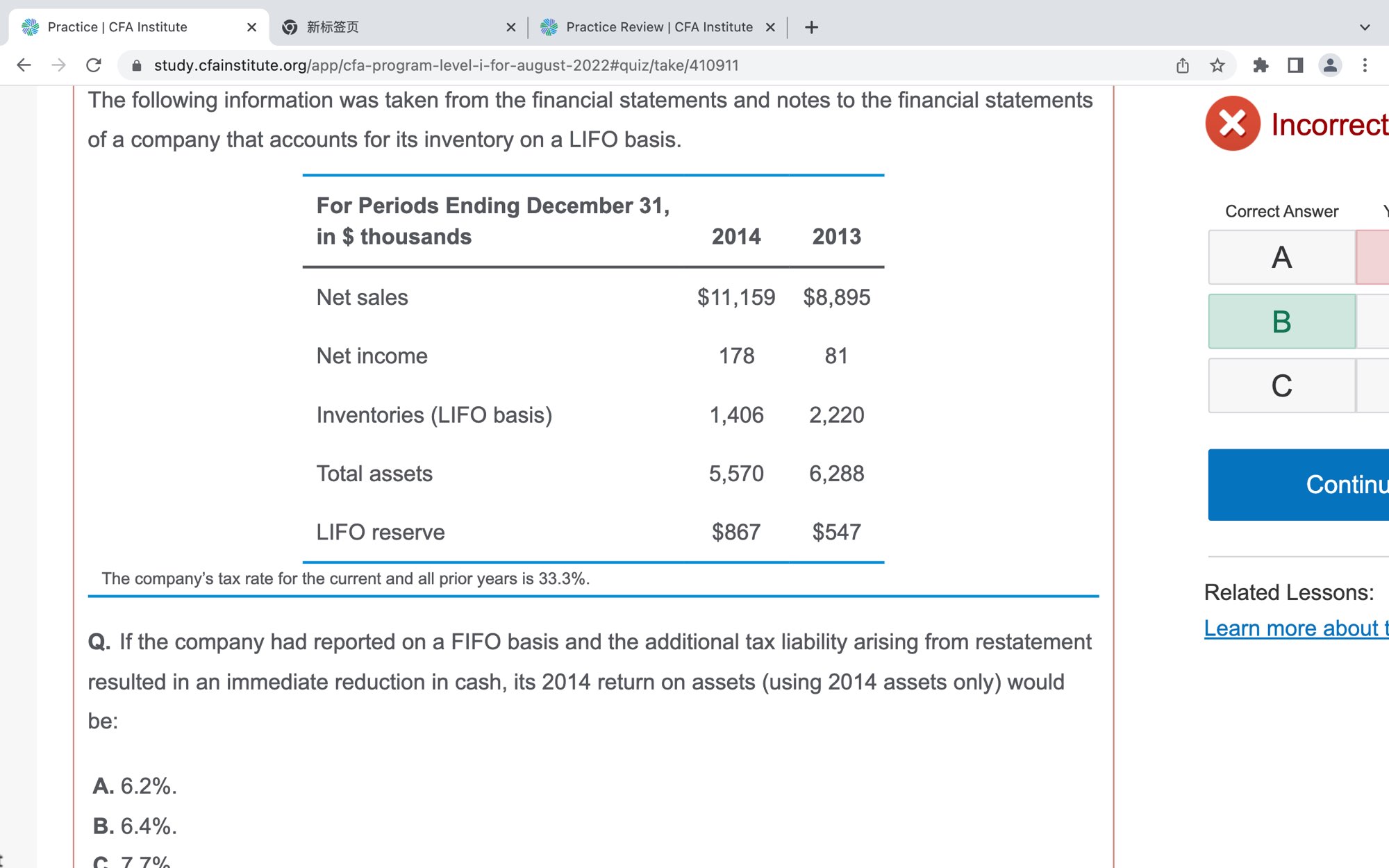Open a new browser tab
The image size is (1389, 868).
811,27
